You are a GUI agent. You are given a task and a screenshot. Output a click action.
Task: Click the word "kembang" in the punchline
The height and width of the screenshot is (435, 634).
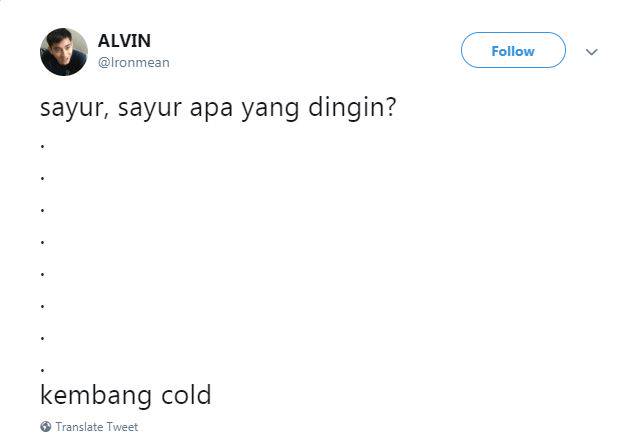[x=97, y=394]
